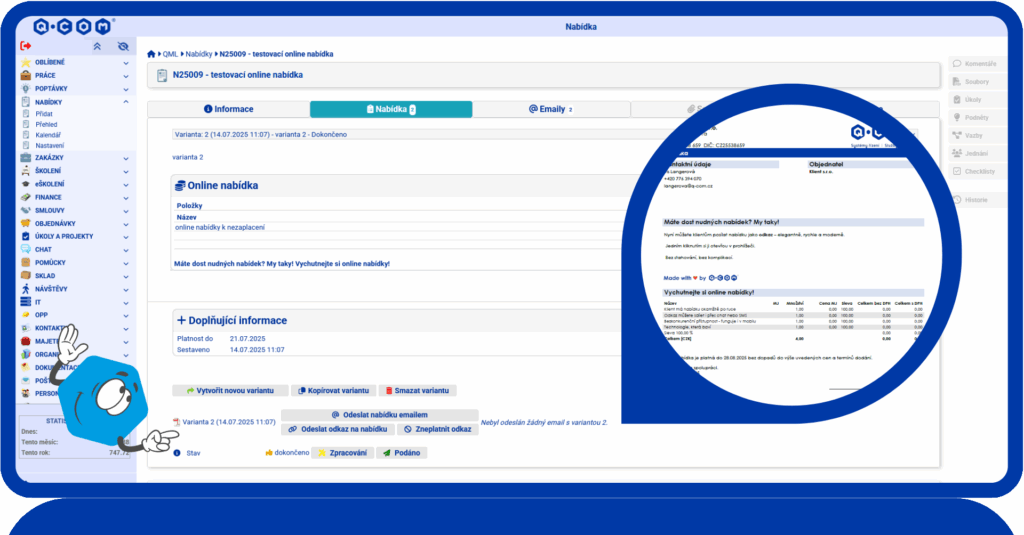
Task: Click Nabídky in the breadcrumb
Action: (199, 54)
